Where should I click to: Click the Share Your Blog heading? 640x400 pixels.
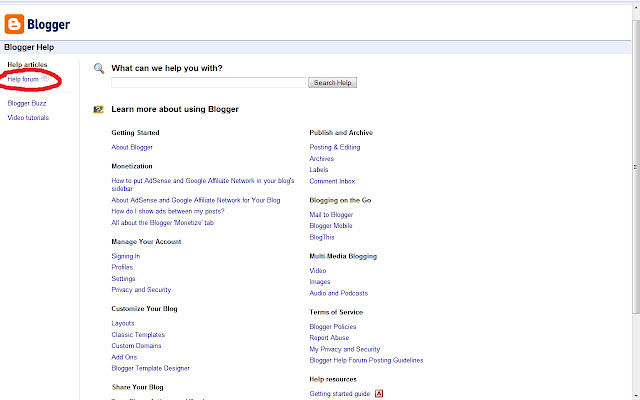(x=137, y=387)
